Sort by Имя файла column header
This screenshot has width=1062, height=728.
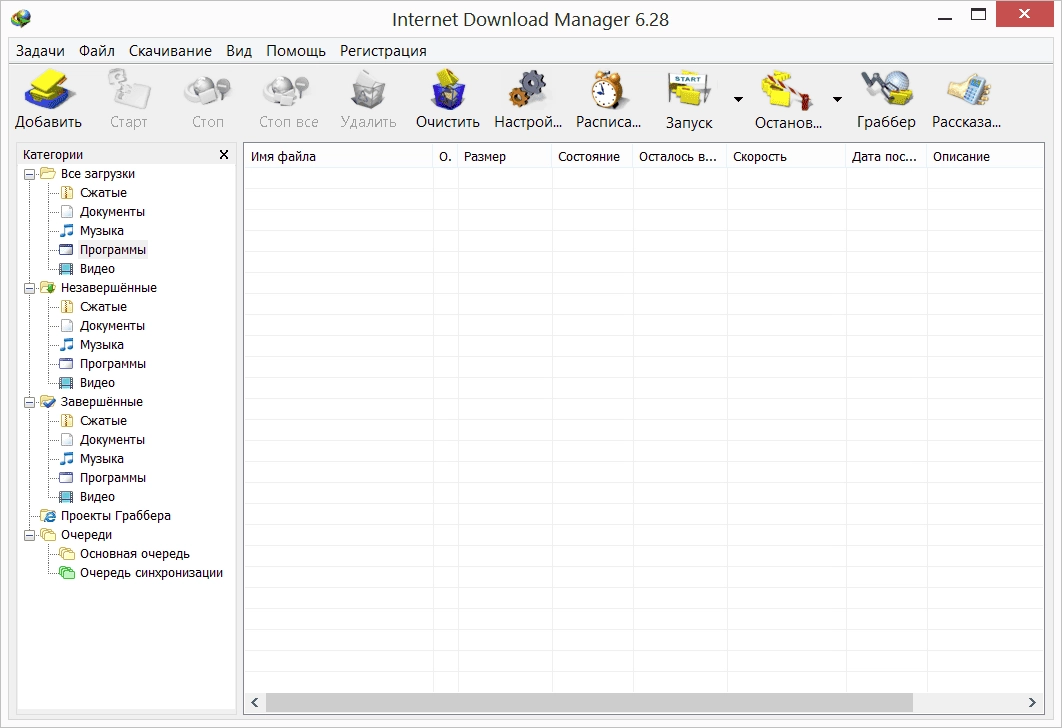click(339, 156)
